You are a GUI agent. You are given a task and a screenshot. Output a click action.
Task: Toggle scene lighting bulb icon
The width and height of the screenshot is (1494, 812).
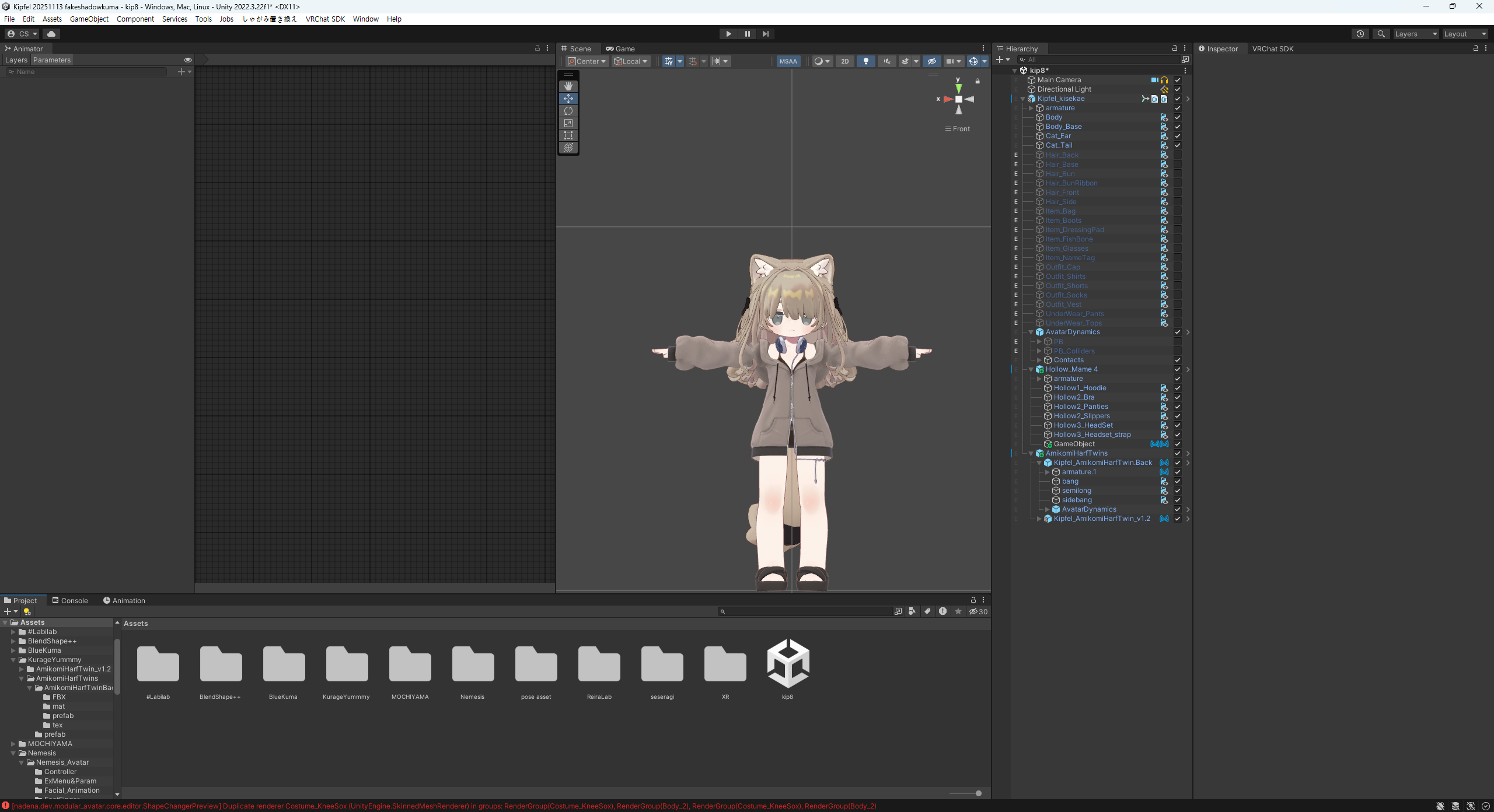coord(865,61)
